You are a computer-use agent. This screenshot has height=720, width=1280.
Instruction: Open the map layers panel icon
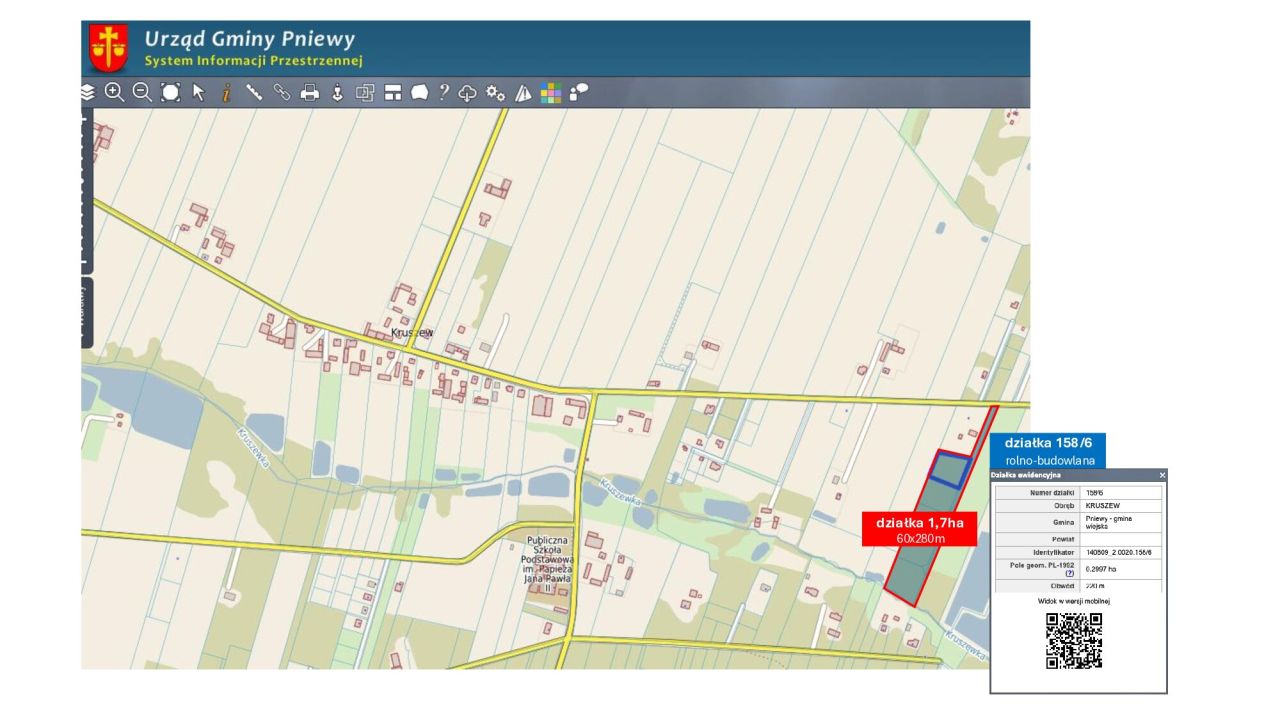click(x=87, y=92)
